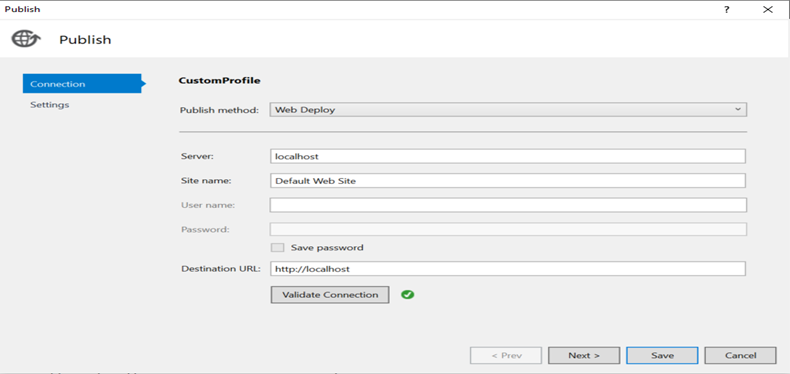790x374 pixels.
Task: Select the Connection tab in sidebar
Action: 83,84
